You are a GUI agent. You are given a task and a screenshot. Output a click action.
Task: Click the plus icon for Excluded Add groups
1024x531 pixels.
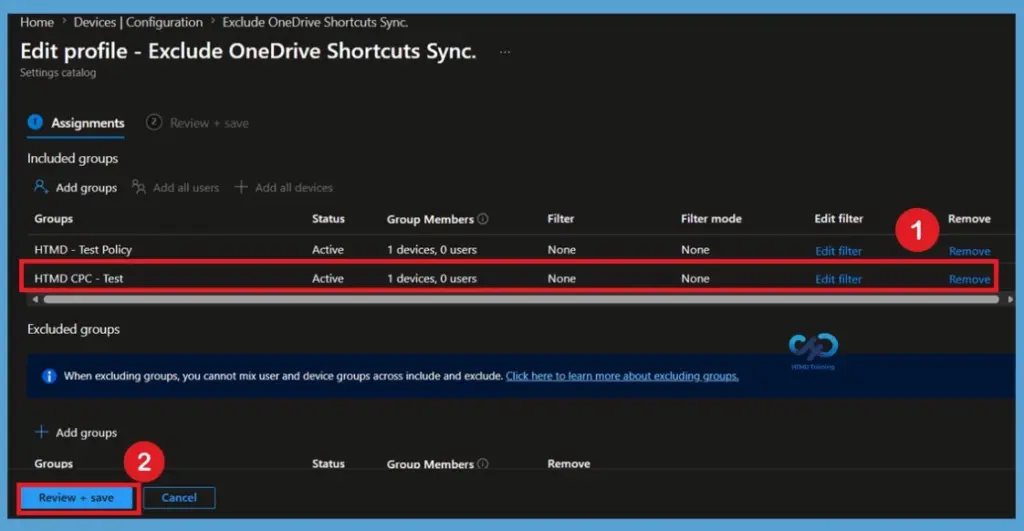[41, 432]
